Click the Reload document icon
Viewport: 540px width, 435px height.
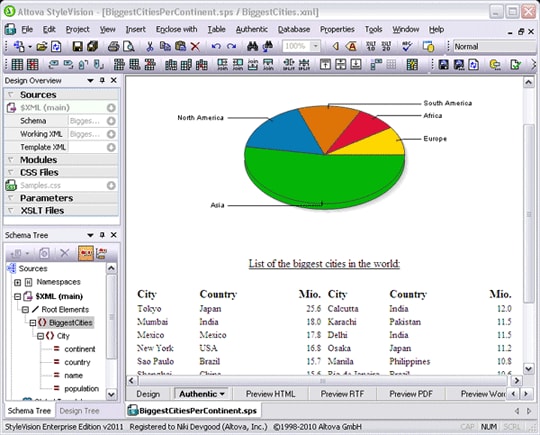(x=56, y=46)
